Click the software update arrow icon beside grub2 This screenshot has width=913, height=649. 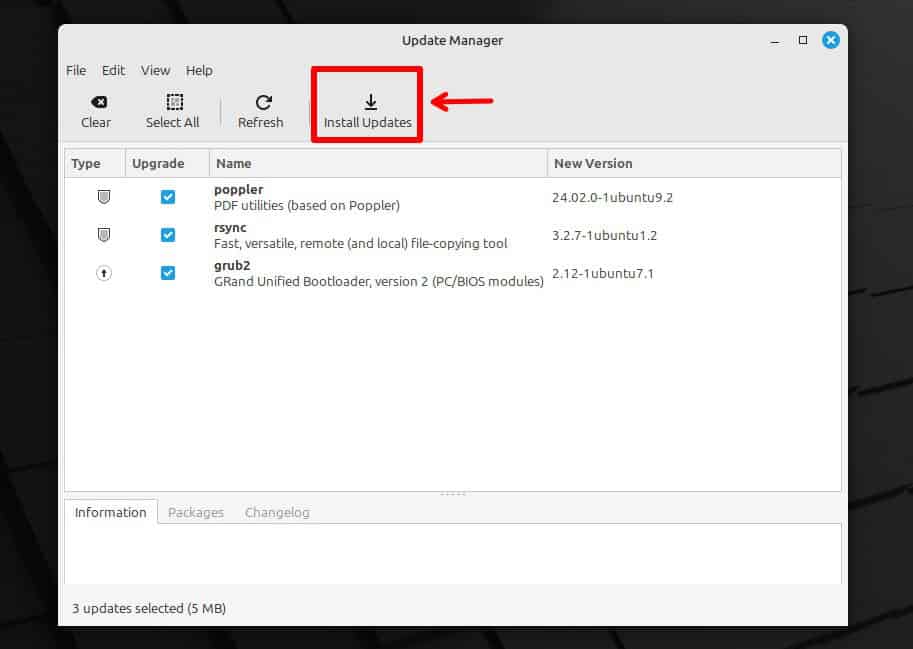pyautogui.click(x=103, y=272)
